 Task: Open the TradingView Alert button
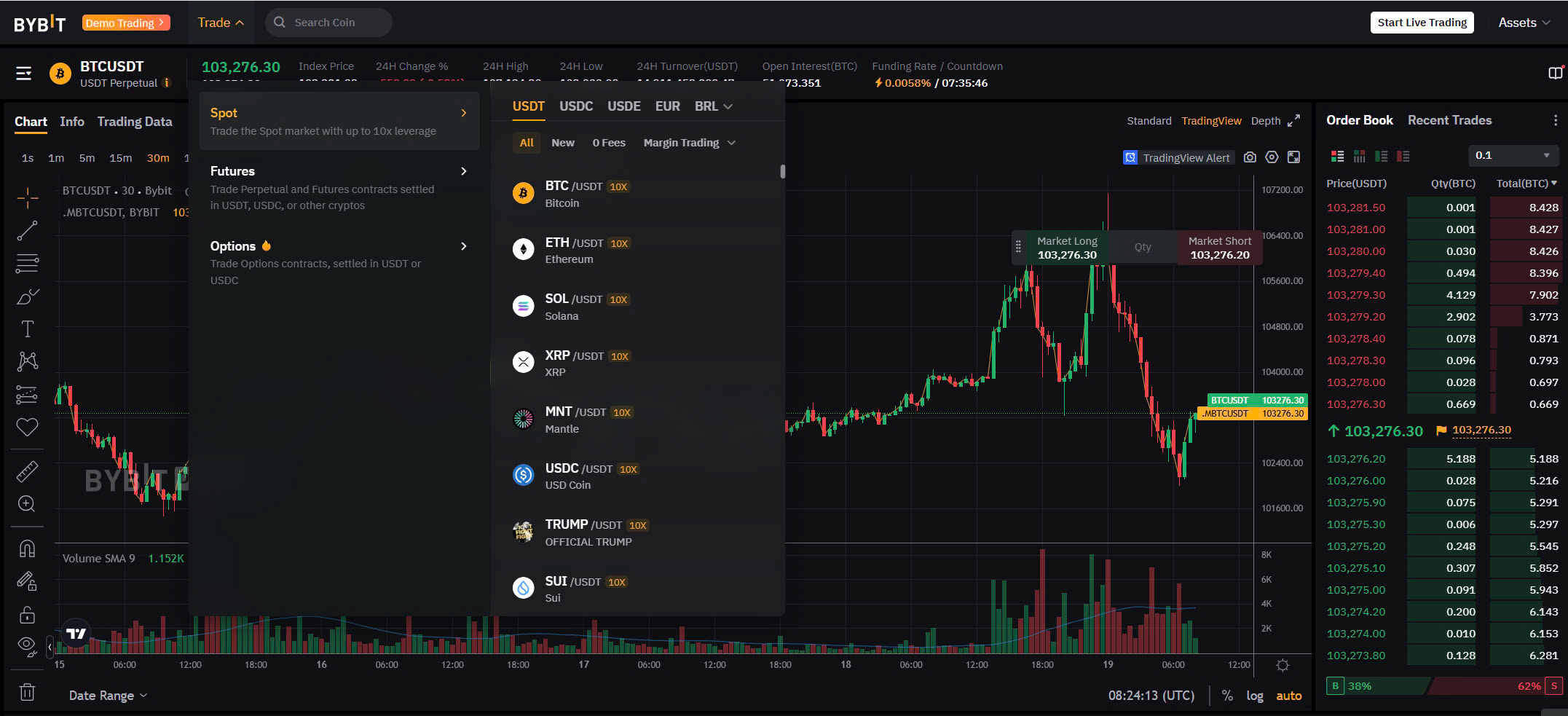1178,157
